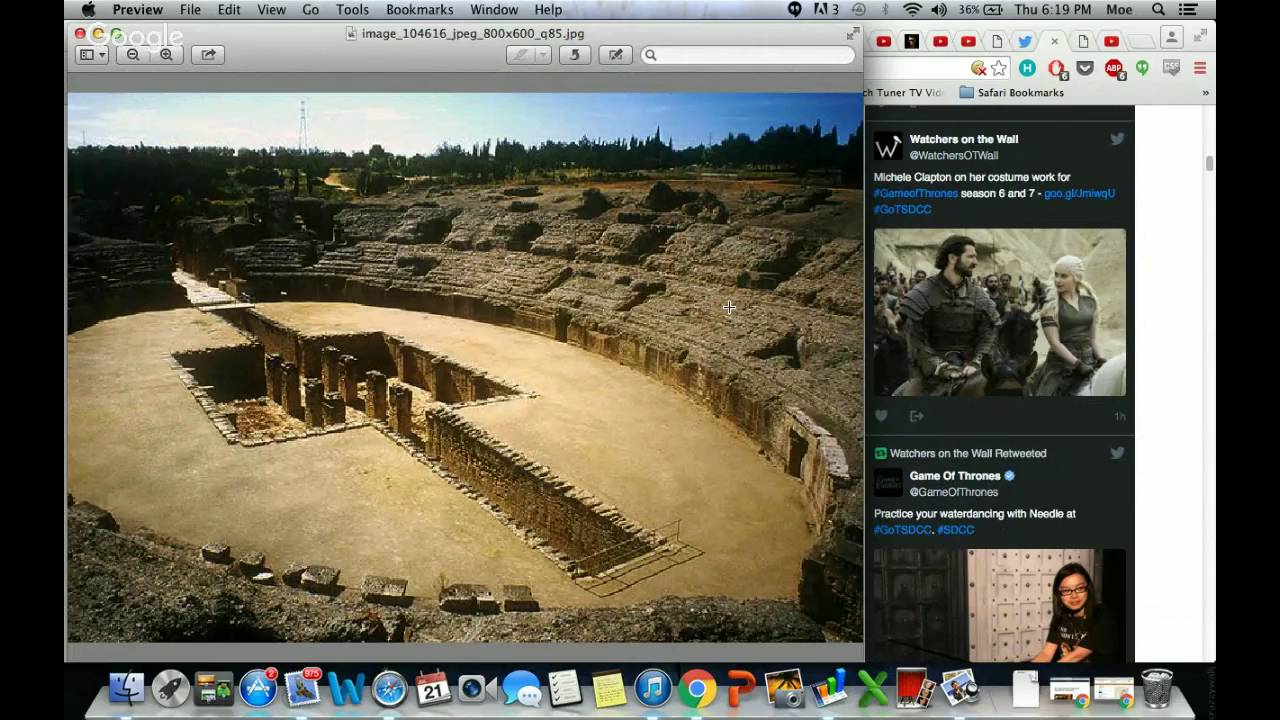Open App Store from the Dock

[258, 689]
